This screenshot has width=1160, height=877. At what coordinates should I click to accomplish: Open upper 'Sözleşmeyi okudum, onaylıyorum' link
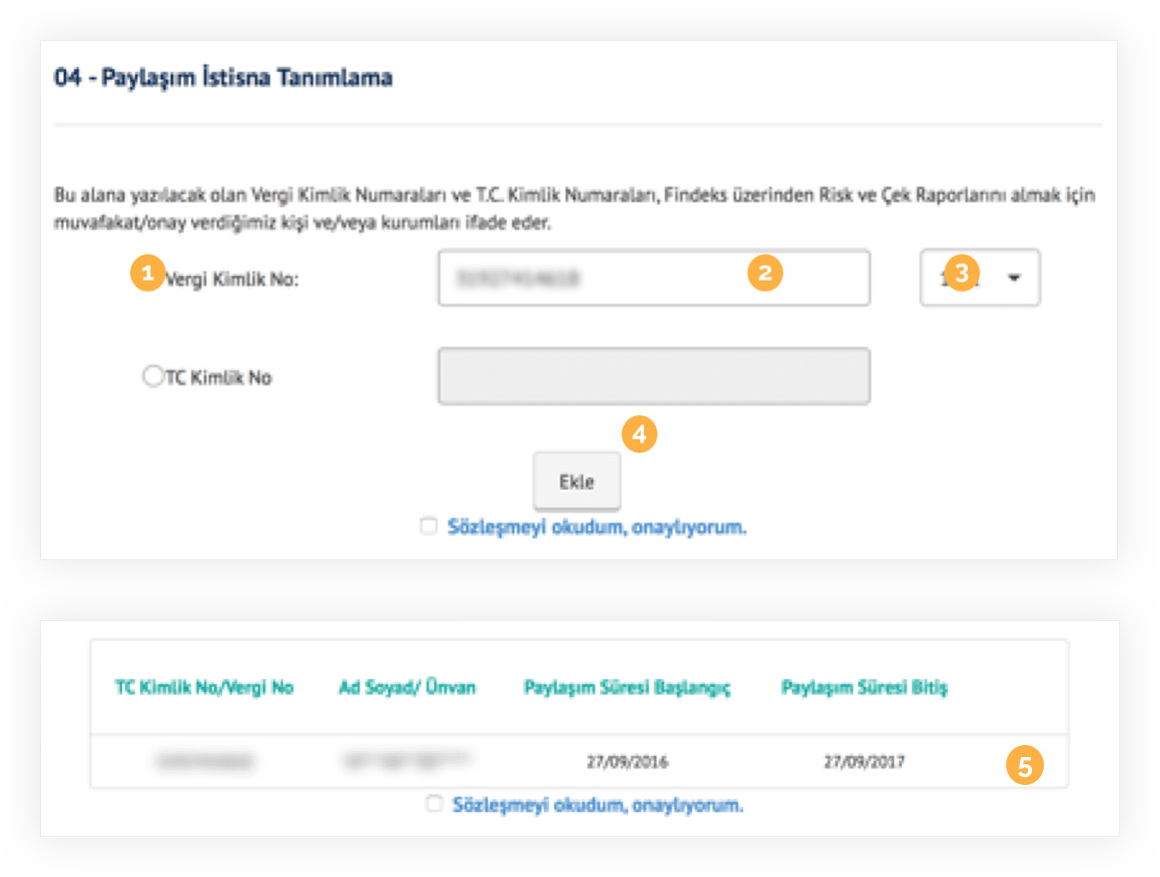[x=597, y=527]
